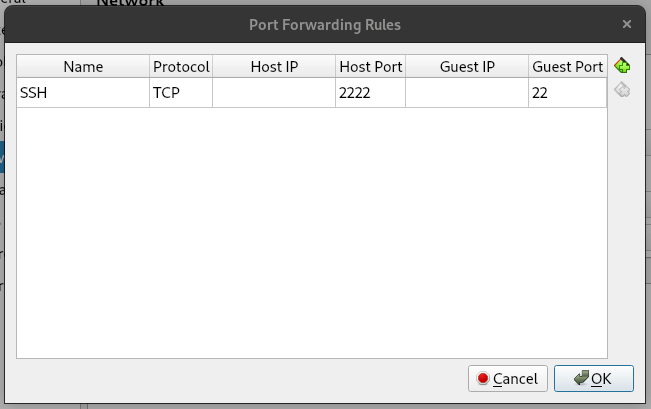This screenshot has width=651, height=409.
Task: Select the SSH rule name cell
Action: 83,93
